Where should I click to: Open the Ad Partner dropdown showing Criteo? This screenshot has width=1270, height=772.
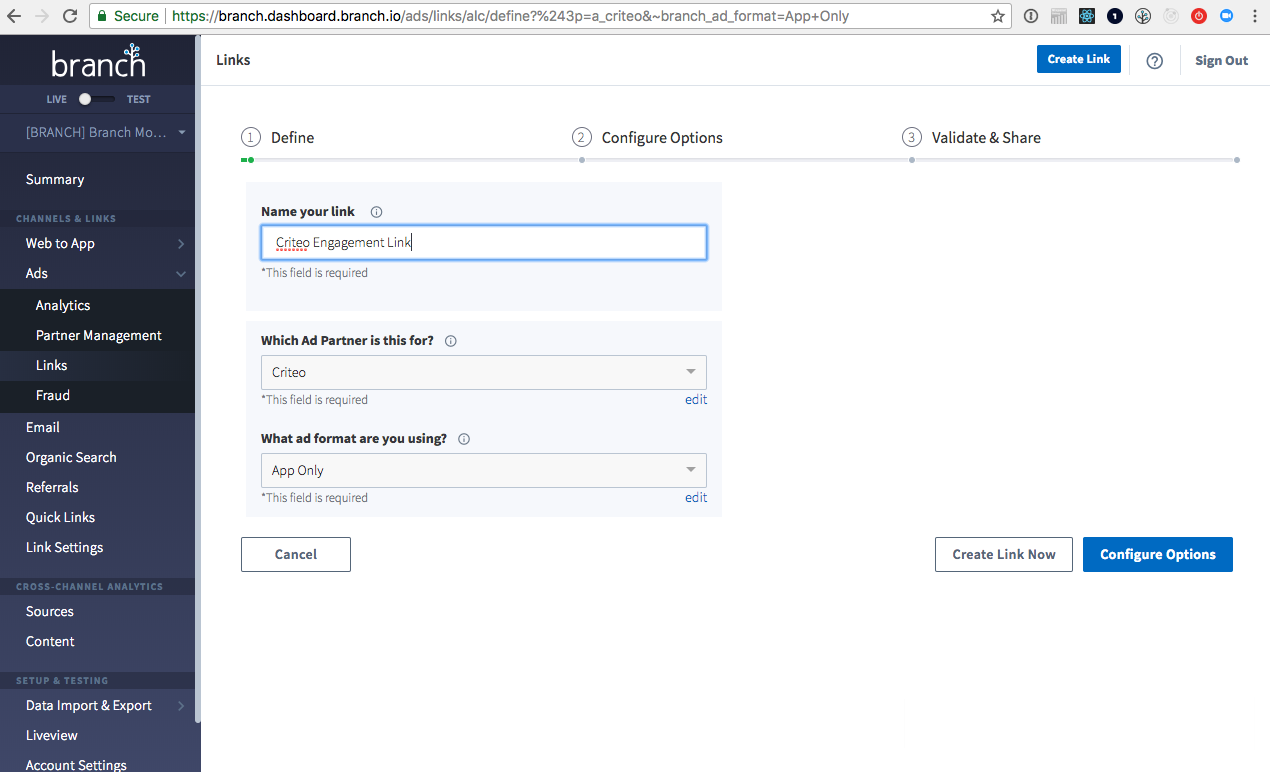pyautogui.click(x=483, y=372)
